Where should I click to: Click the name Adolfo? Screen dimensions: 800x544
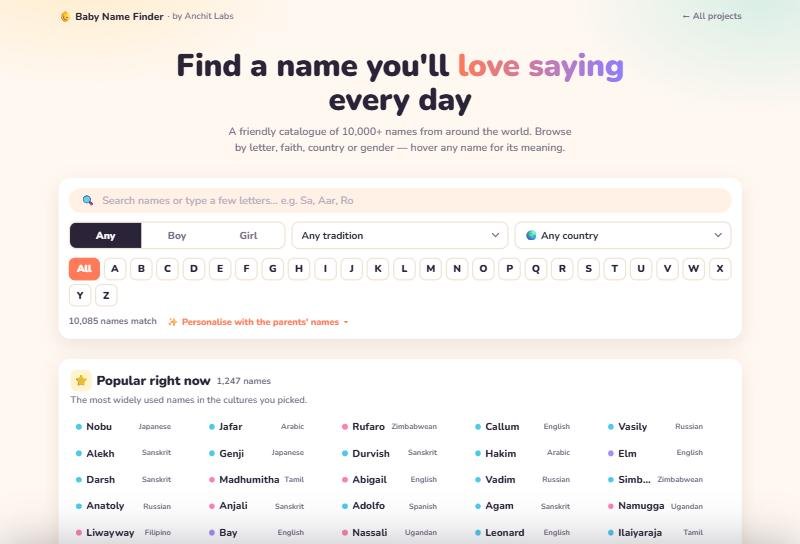[x=368, y=506]
